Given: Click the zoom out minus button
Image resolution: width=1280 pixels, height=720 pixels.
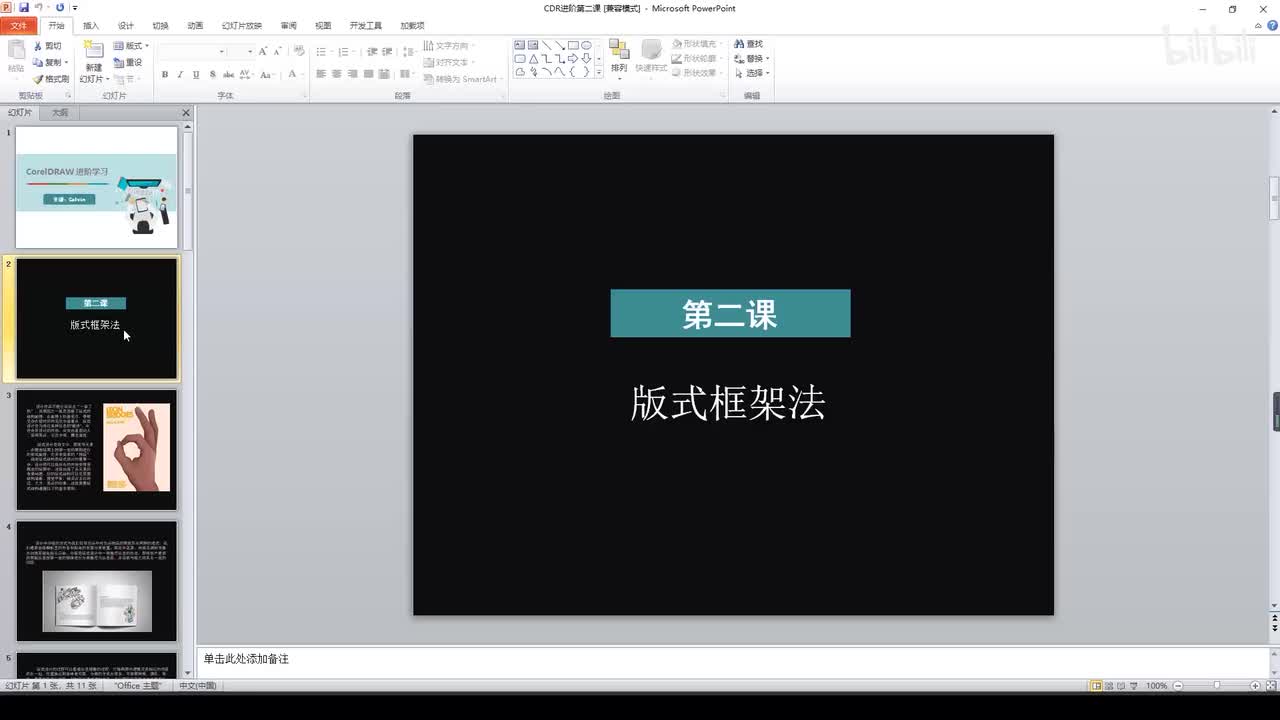Looking at the screenshot, I should point(1179,686).
